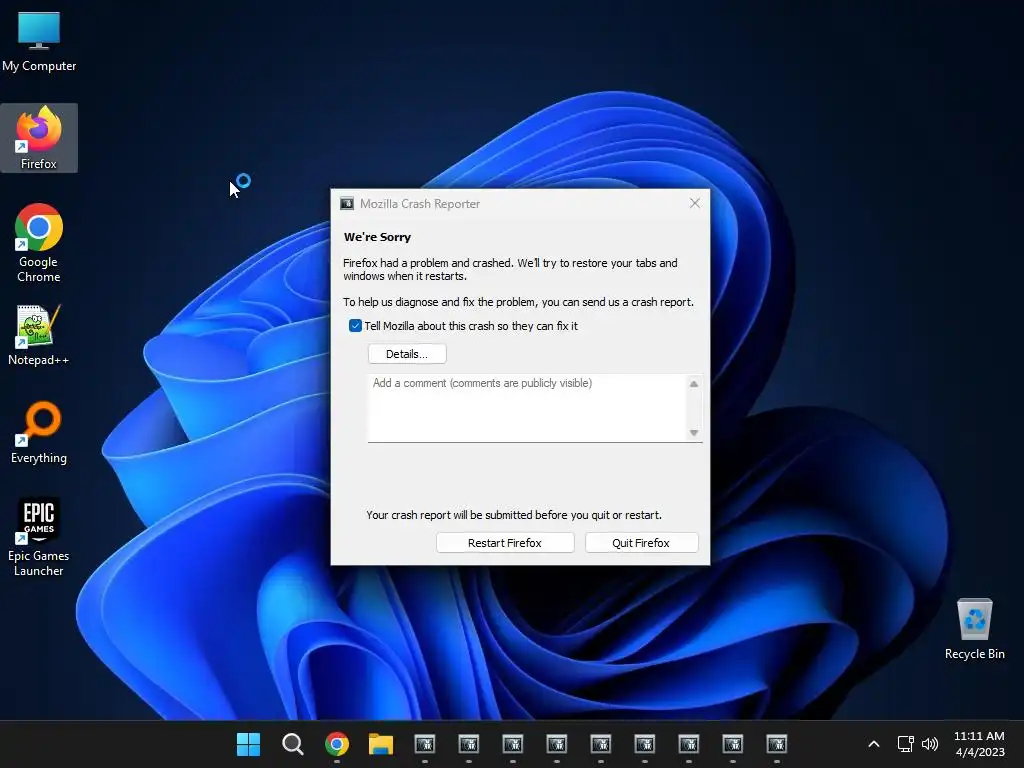
Task: Open the My Computer desktop icon
Action: click(39, 40)
